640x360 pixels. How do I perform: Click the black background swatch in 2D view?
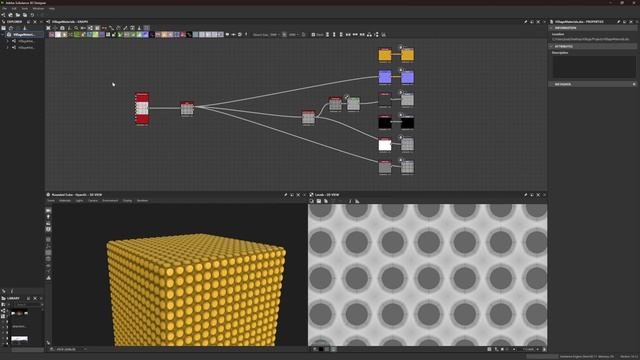pos(321,349)
